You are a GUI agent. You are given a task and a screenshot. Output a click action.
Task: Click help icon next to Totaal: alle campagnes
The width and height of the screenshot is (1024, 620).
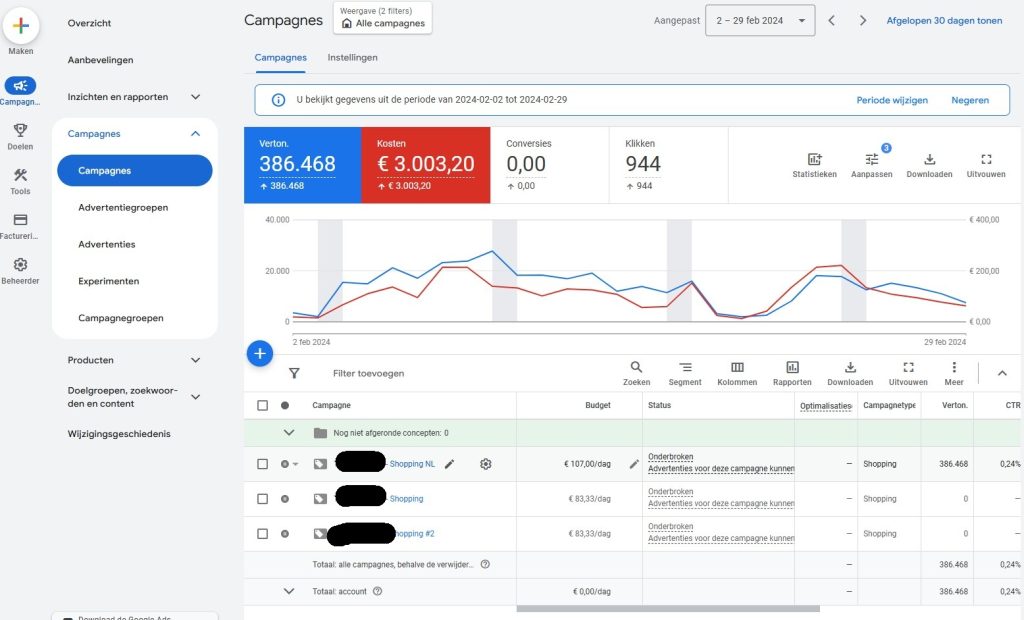(x=485, y=564)
